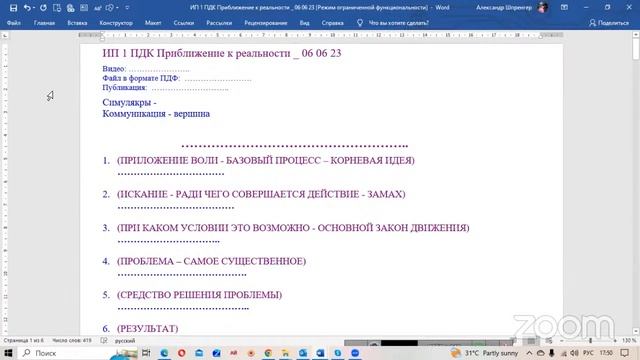Open the Windows Start menu
The width and height of the screenshot is (640, 360).
(x=8, y=353)
